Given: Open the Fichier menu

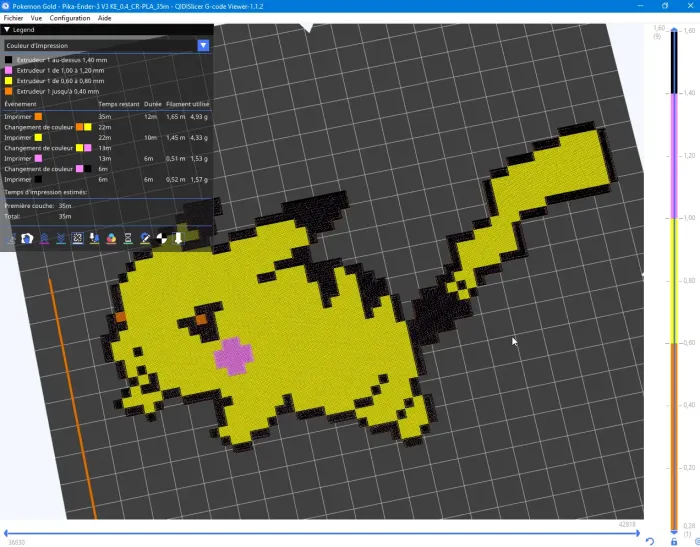Looking at the screenshot, I should pyautogui.click(x=13, y=18).
